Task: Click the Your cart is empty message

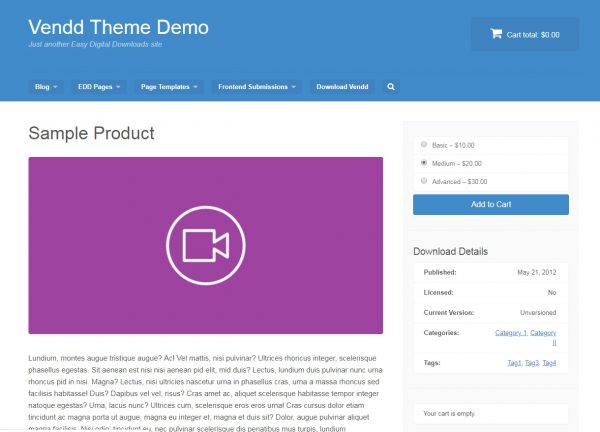Action: point(449,414)
